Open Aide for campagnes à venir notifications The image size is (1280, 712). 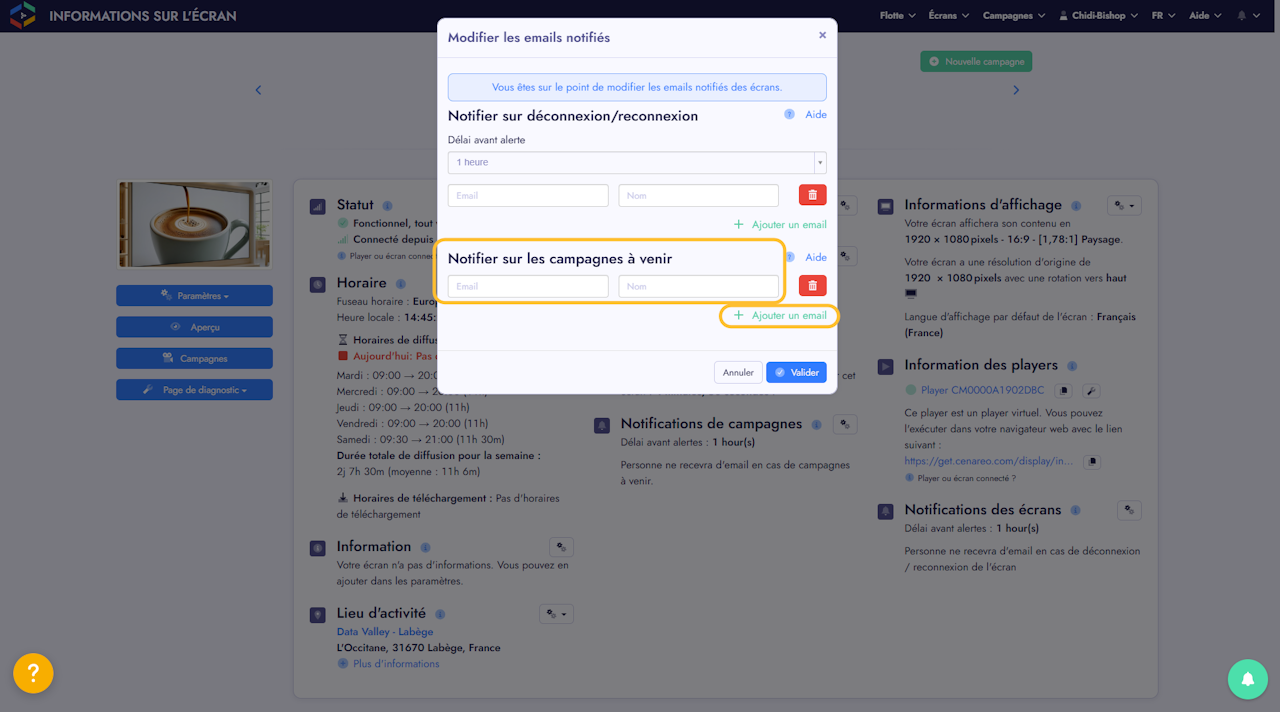point(816,258)
